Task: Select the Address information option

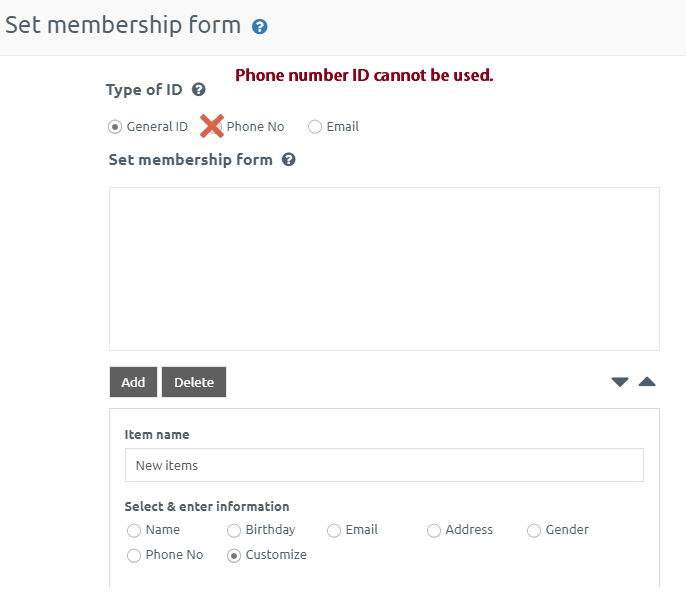Action: point(434,530)
